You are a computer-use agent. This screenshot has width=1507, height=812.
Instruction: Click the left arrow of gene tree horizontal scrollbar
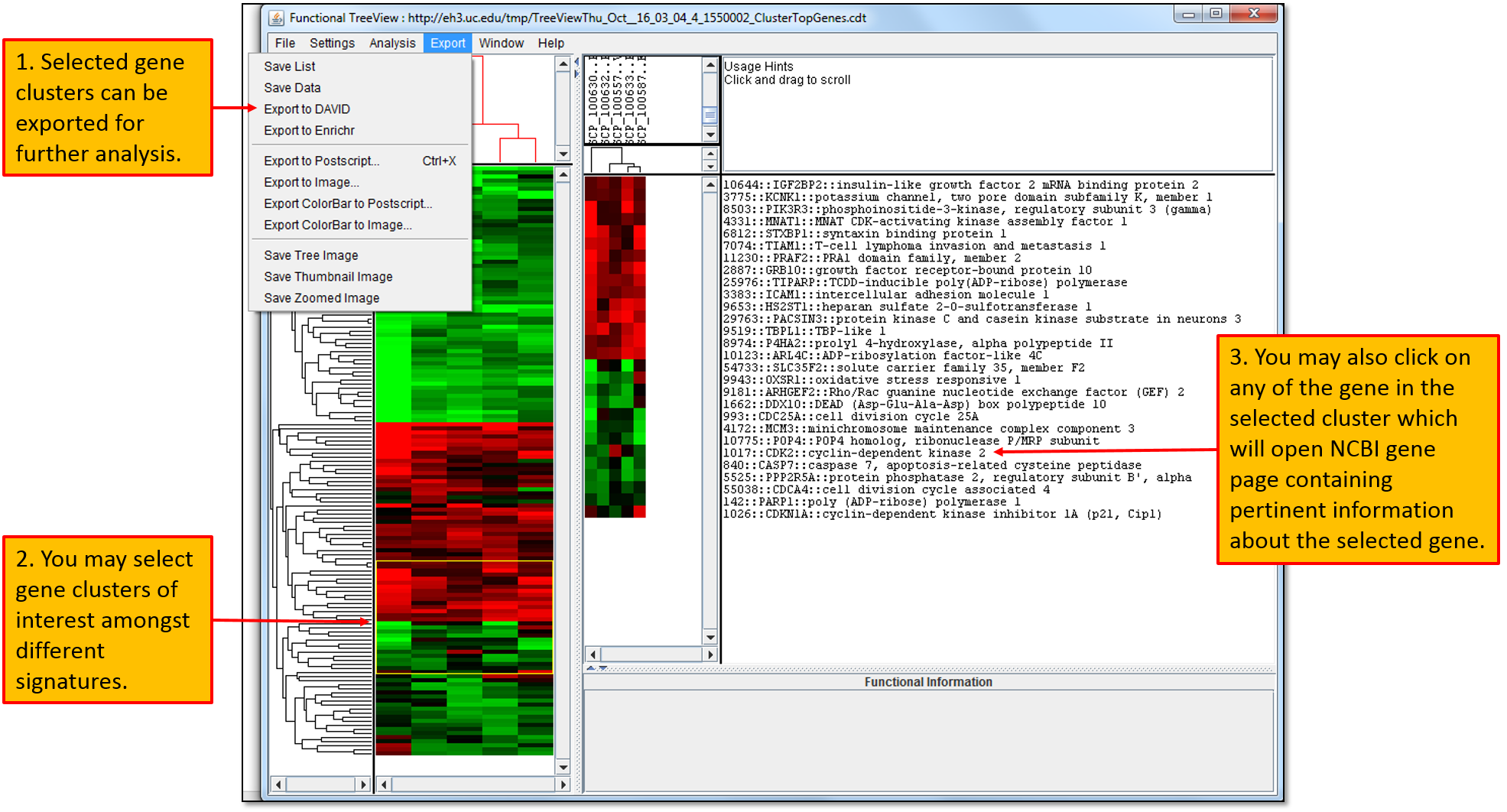tap(278, 784)
